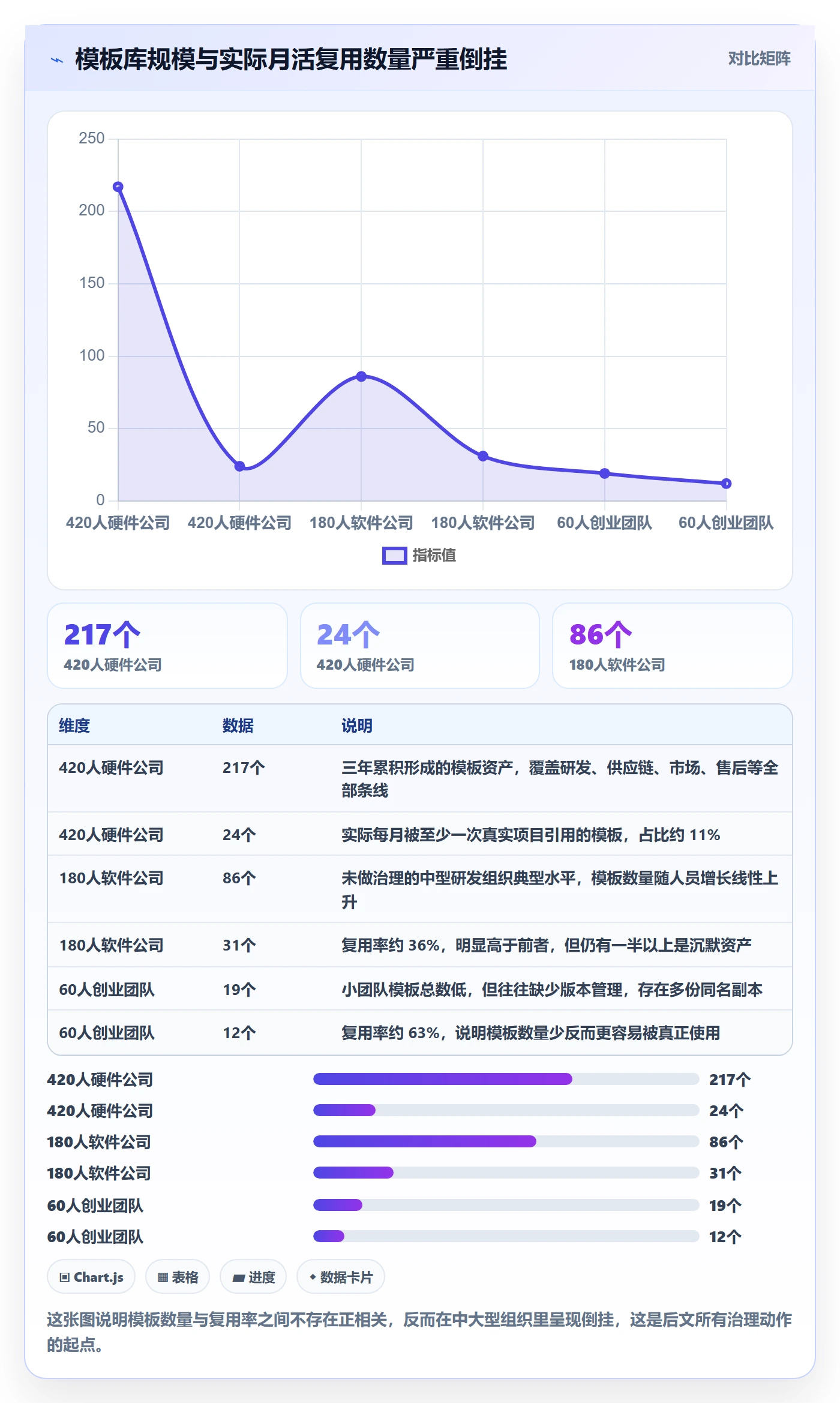The image size is (840, 1403).
Task: Select the 表格 tag chip
Action: coord(178,1277)
